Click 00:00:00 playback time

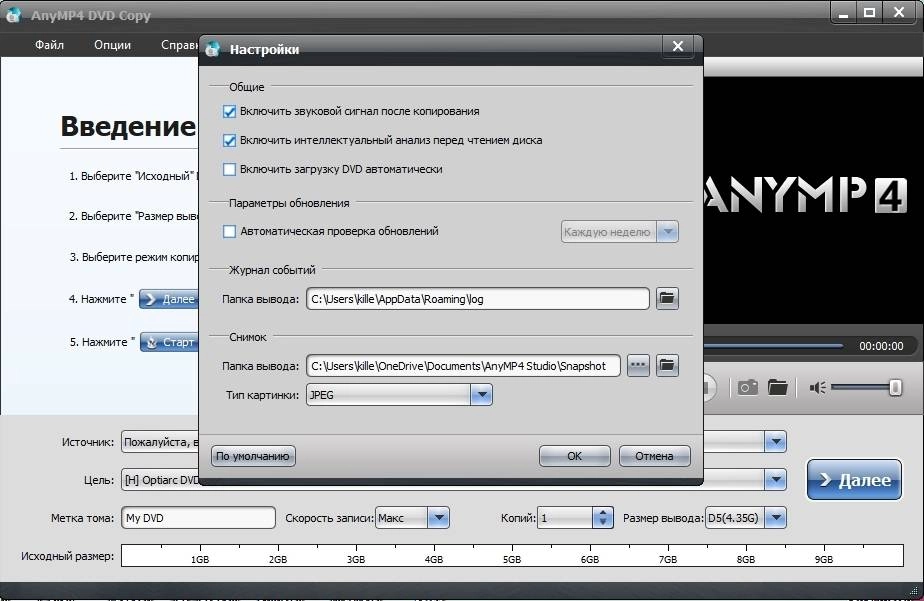881,346
